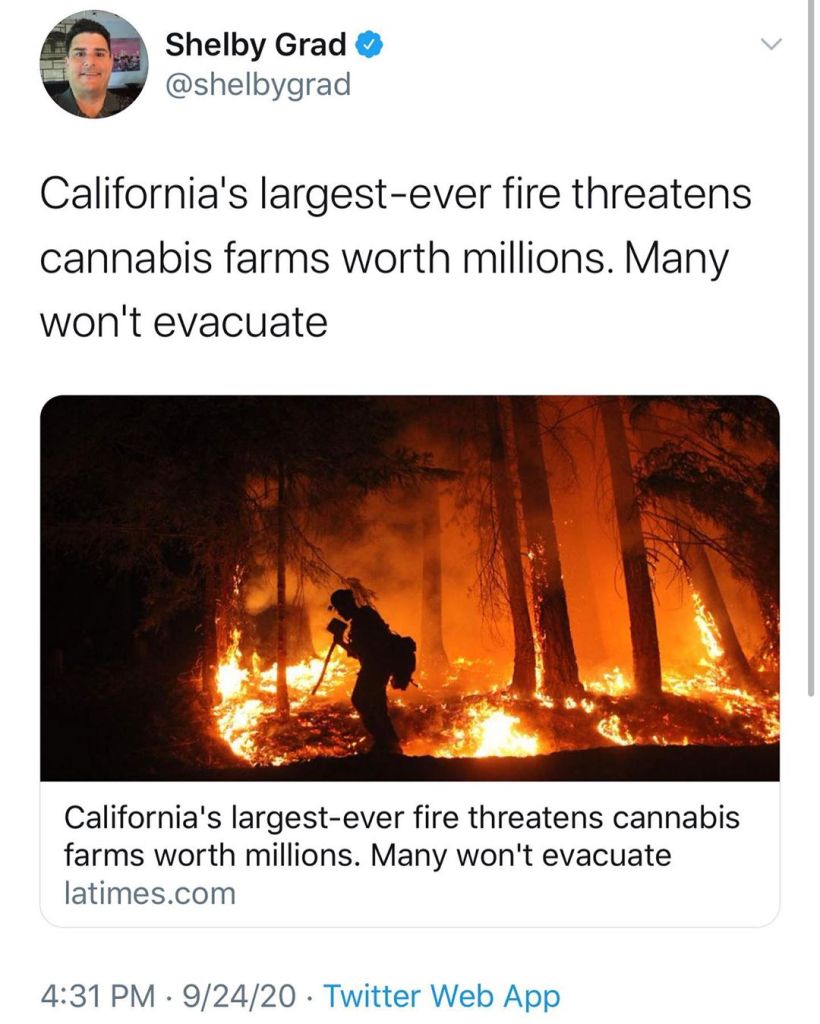
Task: Click the blue verified badge
Action: tap(370, 45)
